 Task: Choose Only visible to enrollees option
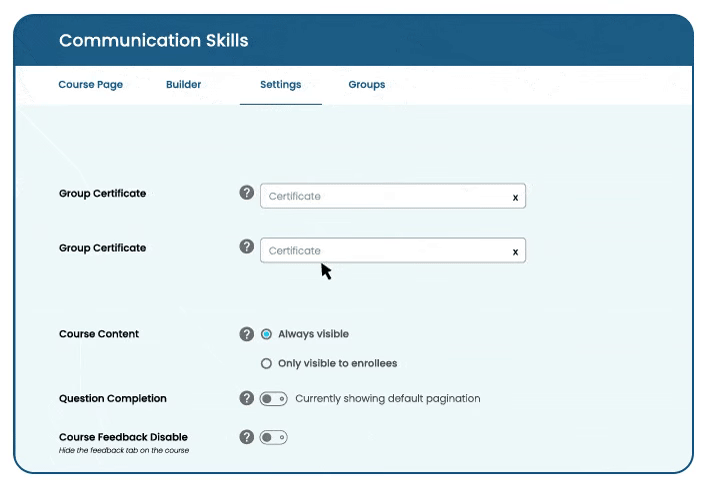coord(266,364)
